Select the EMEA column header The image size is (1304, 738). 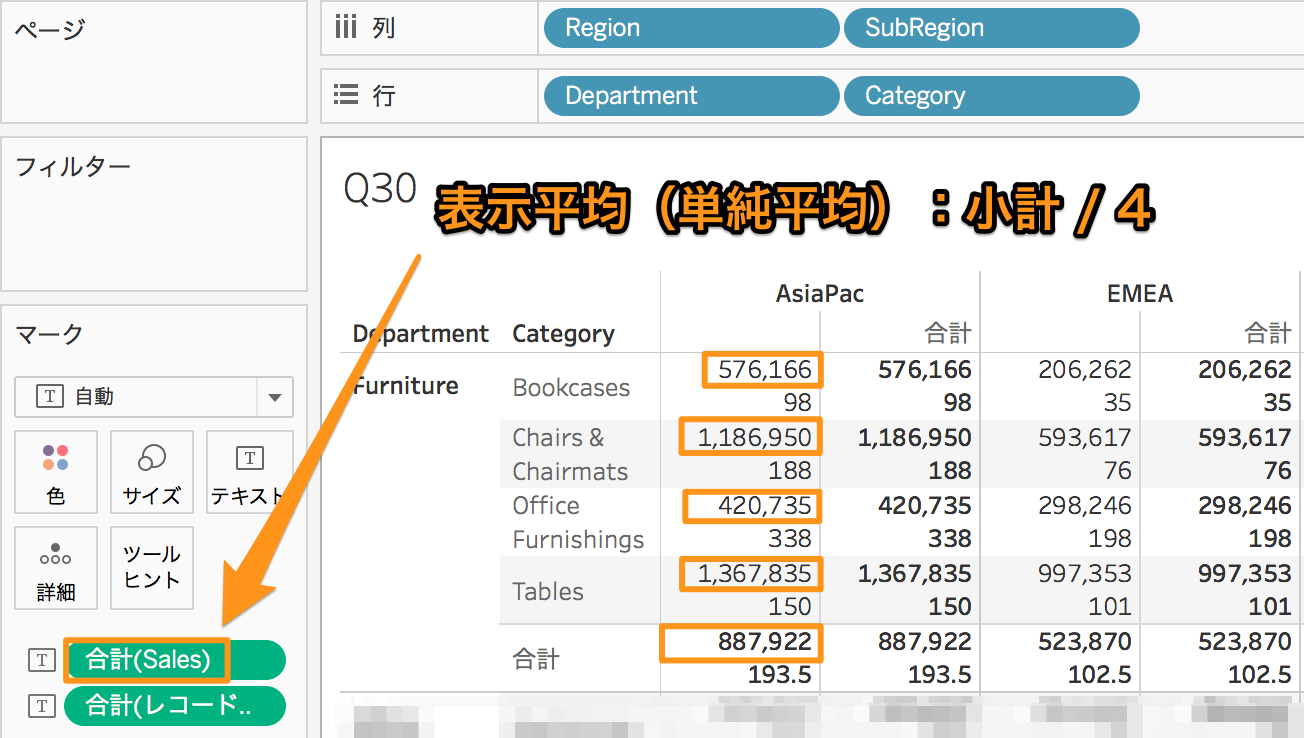point(1140,293)
